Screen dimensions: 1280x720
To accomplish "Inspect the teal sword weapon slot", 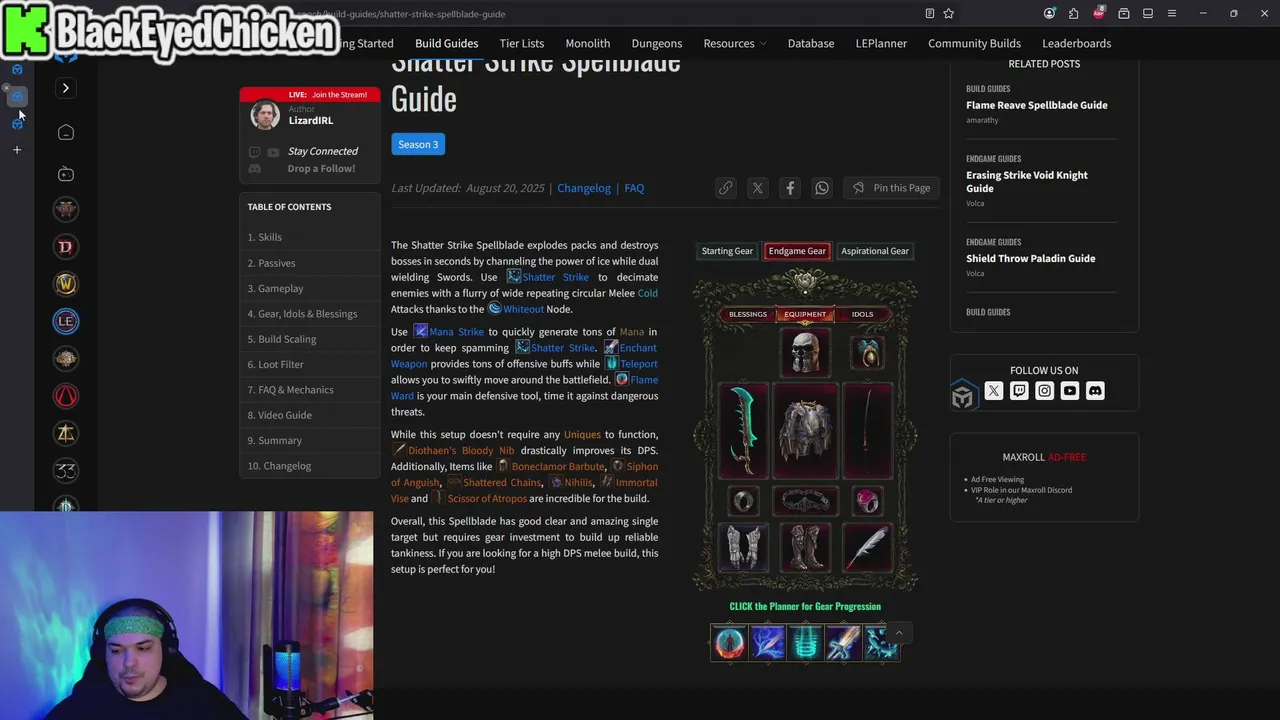I will [743, 430].
